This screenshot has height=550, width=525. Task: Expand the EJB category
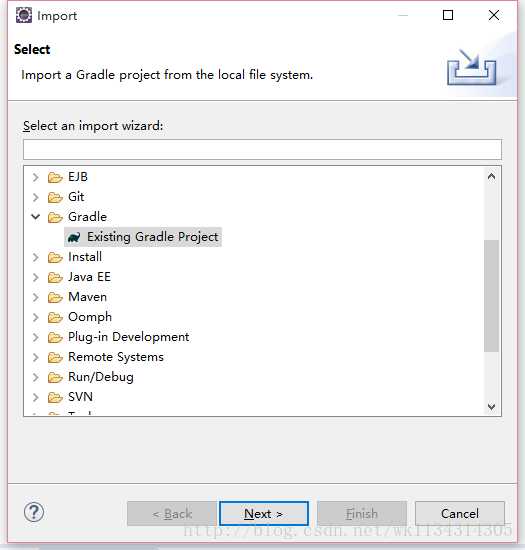(x=35, y=177)
